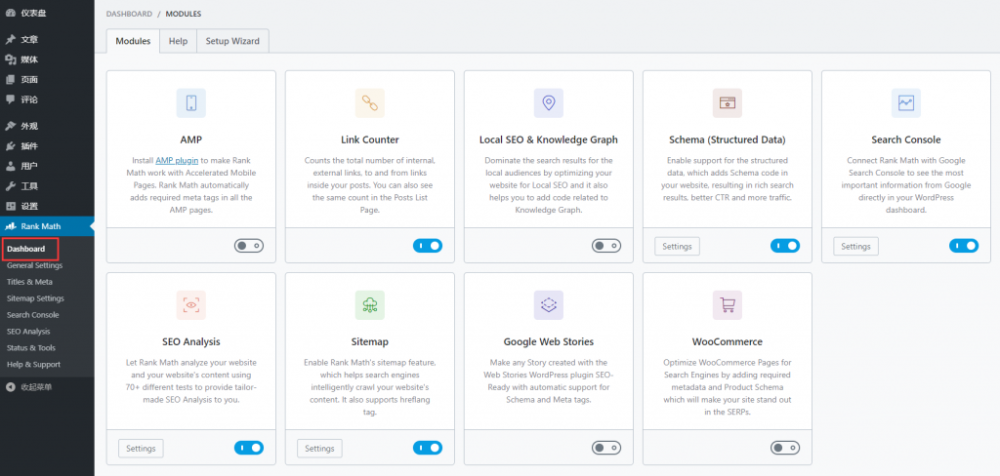The height and width of the screenshot is (476, 1000).
Task: Click the WooCommerce cart icon
Action: [x=727, y=305]
